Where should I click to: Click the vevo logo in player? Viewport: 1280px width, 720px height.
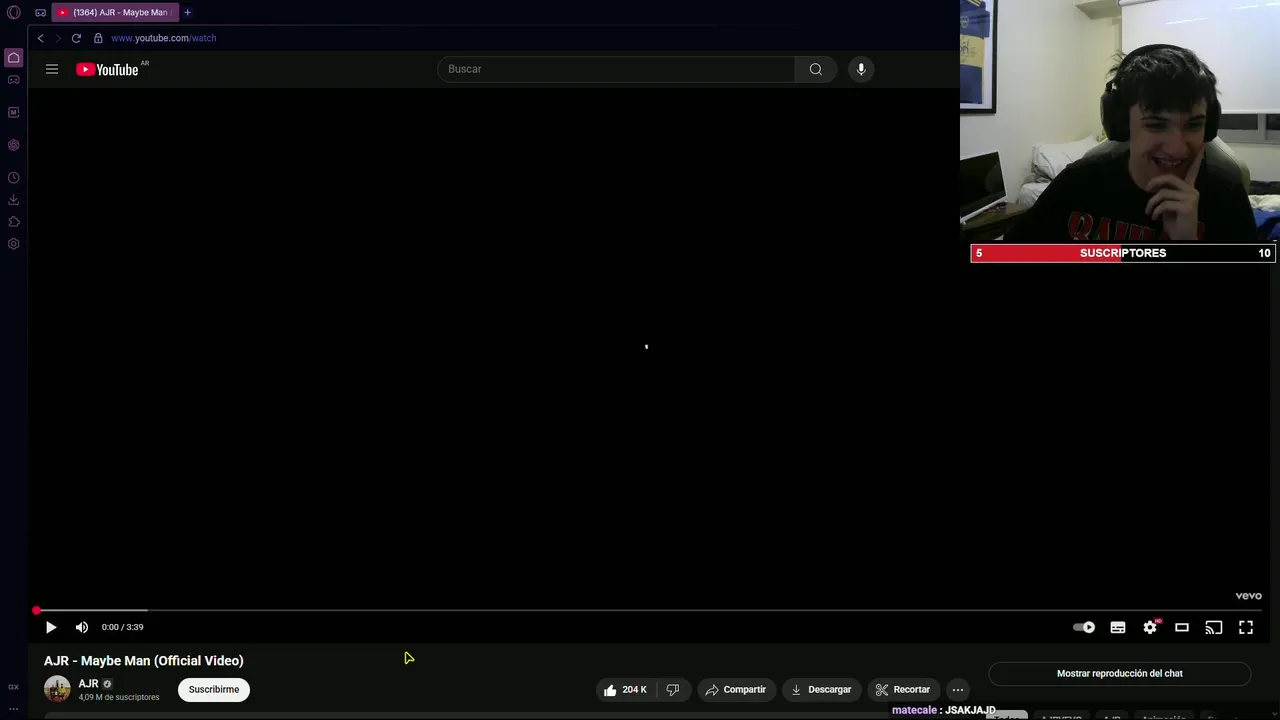click(x=1248, y=596)
